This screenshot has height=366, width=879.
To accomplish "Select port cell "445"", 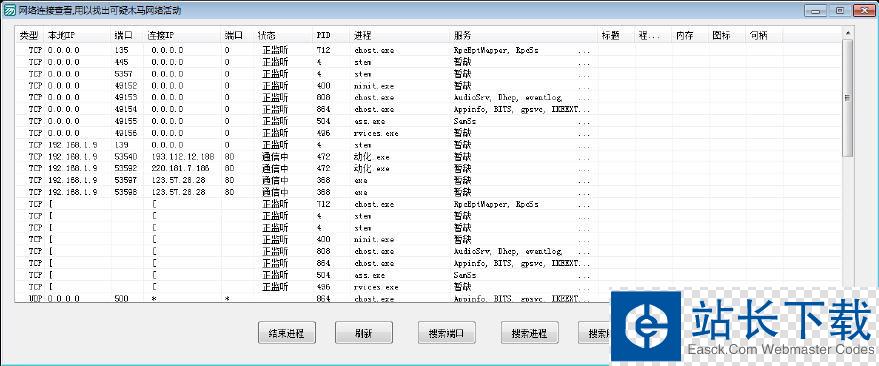I will (x=121, y=62).
